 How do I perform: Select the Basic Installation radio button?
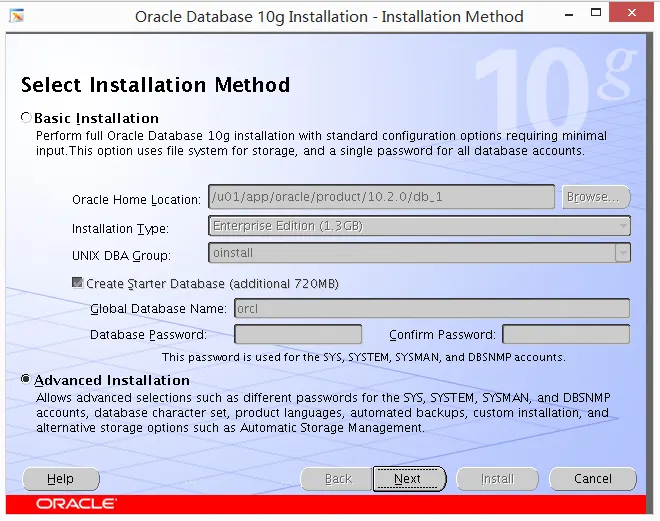(26, 117)
